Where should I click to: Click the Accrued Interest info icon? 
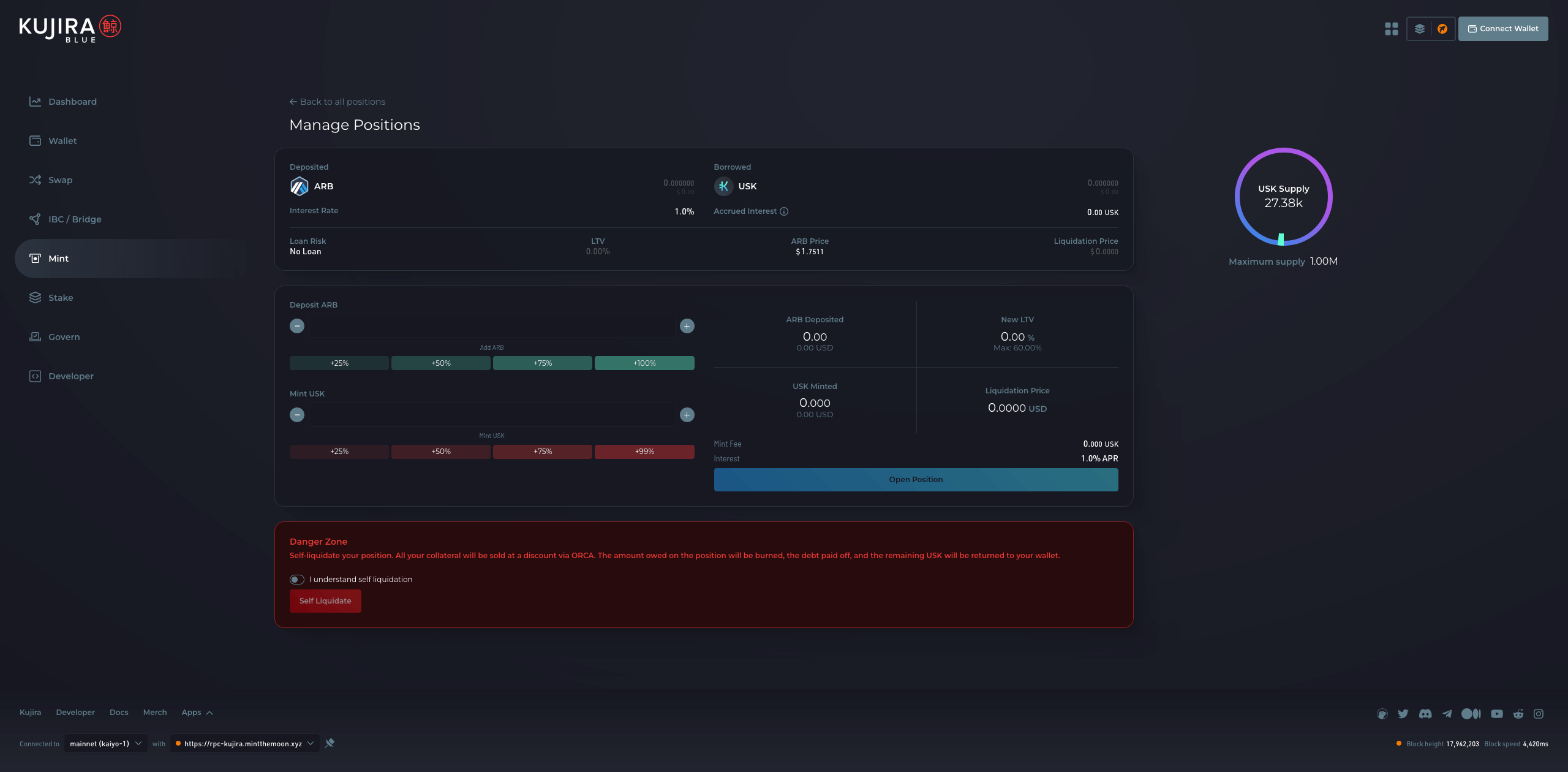[x=784, y=211]
